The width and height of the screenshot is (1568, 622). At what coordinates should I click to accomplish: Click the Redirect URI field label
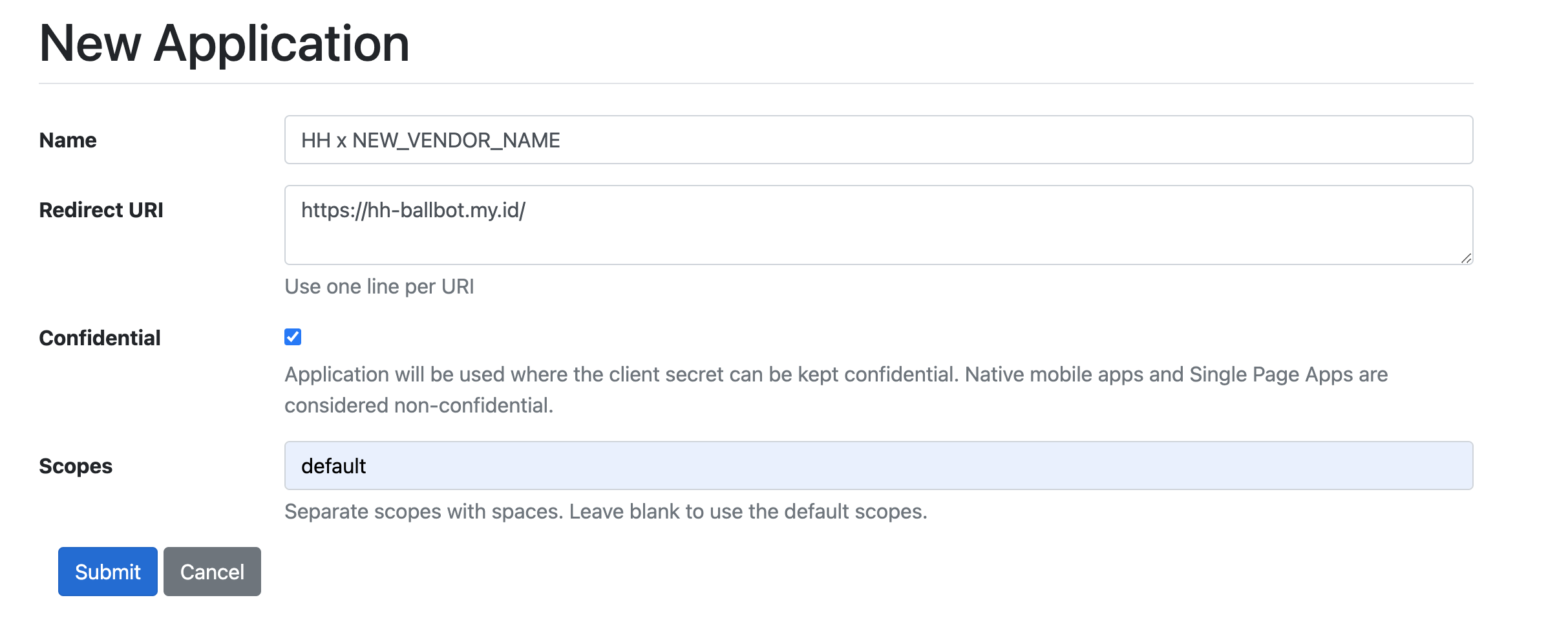[101, 210]
